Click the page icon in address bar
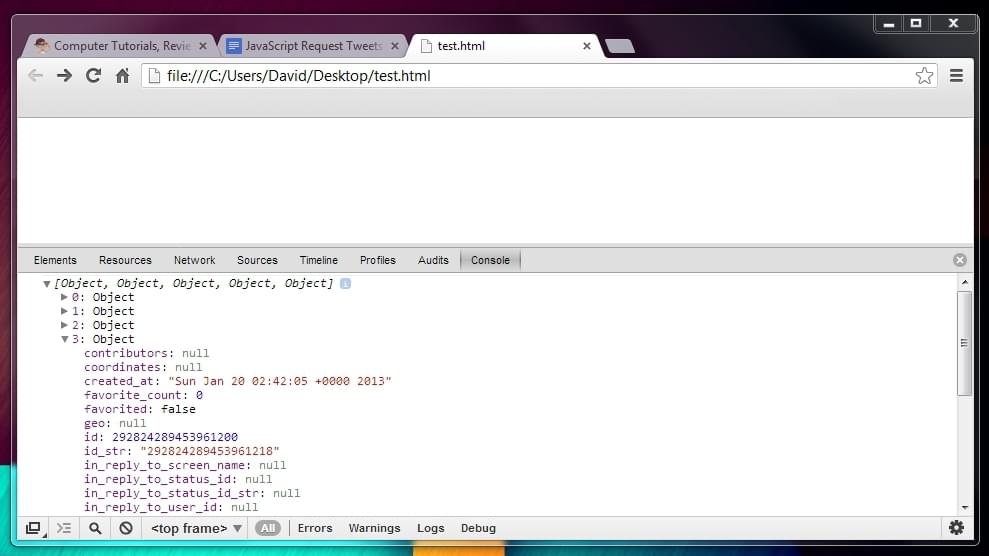Screen dimensions: 989x556 (154, 76)
